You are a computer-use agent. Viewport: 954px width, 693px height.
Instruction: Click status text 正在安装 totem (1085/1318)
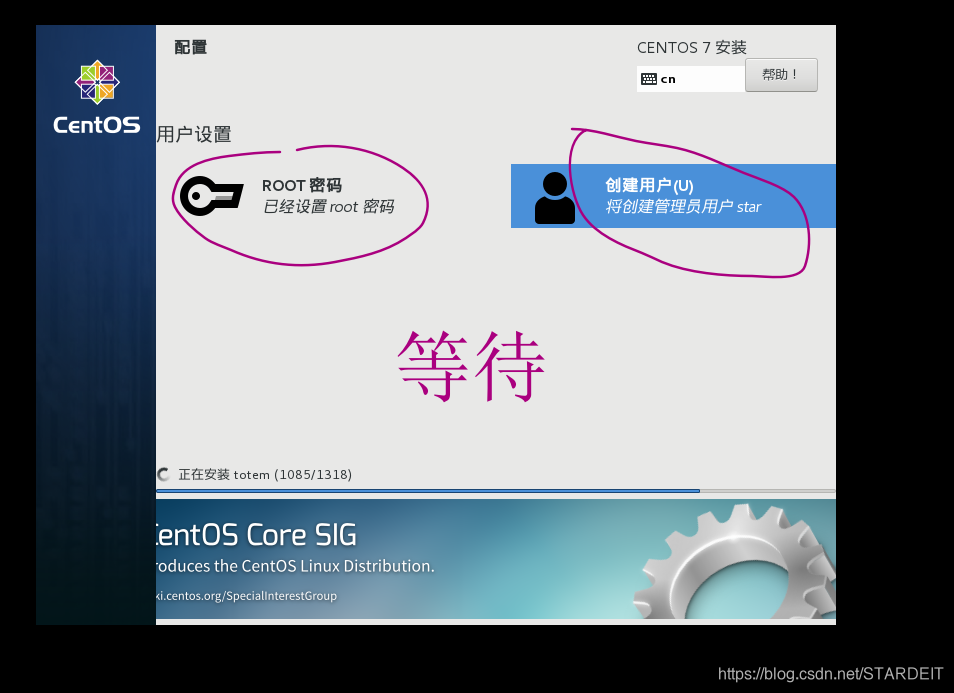coord(265,475)
